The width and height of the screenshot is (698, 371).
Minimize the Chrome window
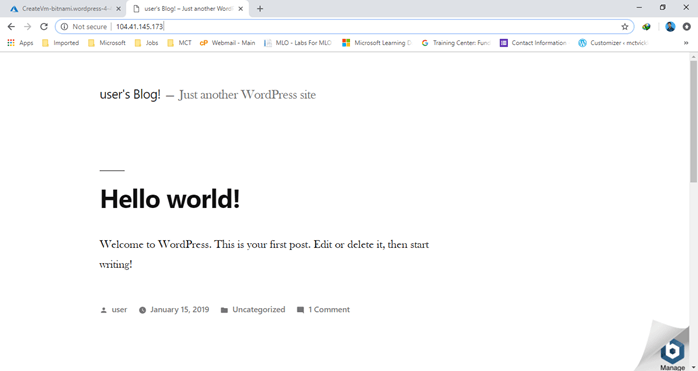point(639,8)
